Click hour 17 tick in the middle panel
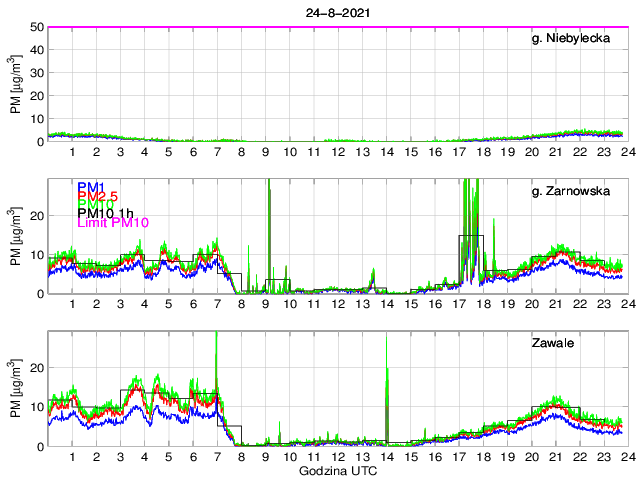Screen dimensions: 640x480 tap(459, 304)
